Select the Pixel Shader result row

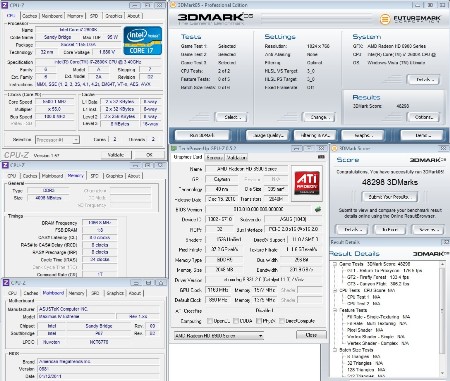point(365,330)
